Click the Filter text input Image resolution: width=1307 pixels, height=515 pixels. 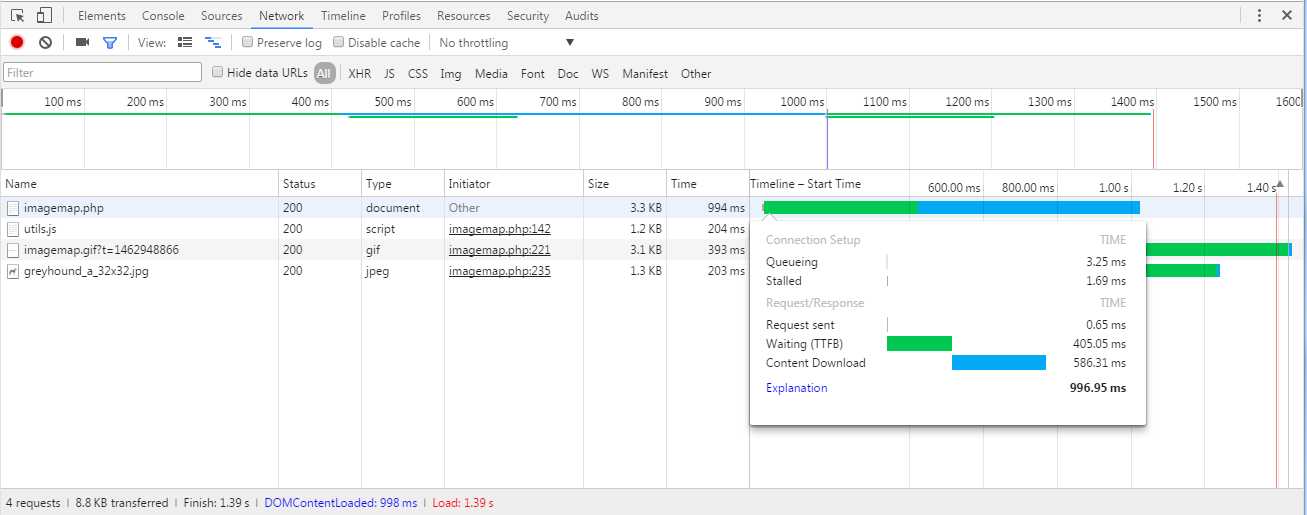(x=103, y=72)
